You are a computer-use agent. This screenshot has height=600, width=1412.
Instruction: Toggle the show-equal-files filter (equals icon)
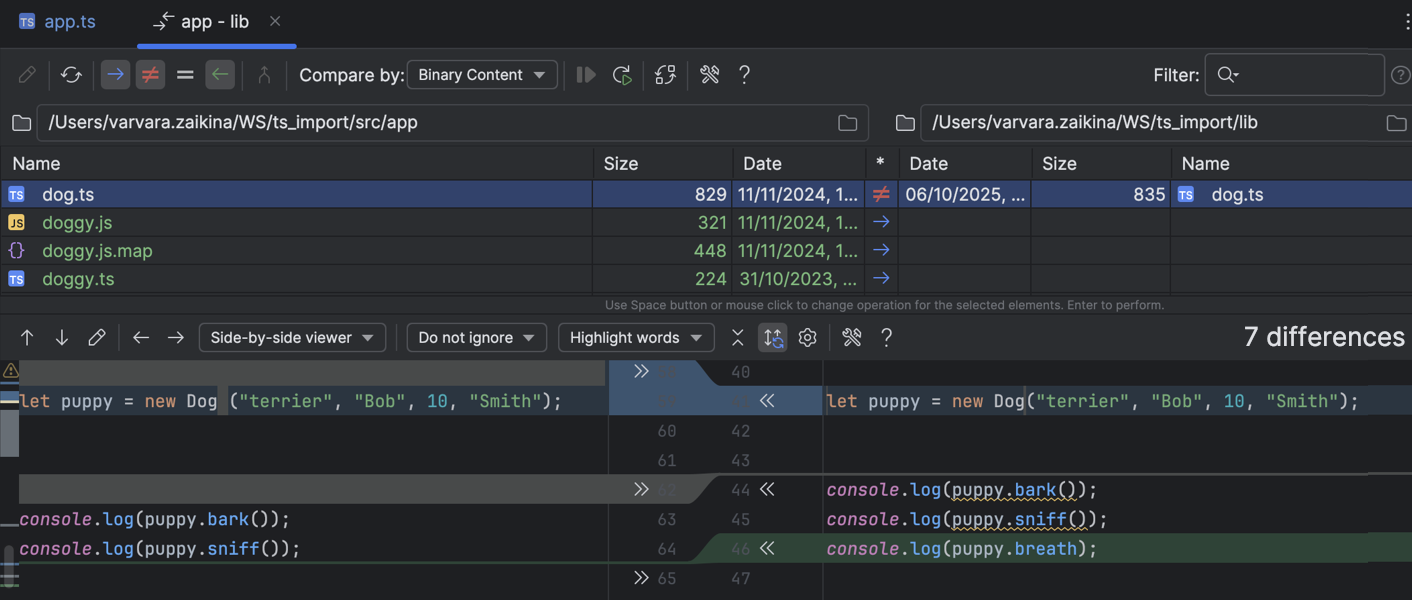[x=185, y=74]
